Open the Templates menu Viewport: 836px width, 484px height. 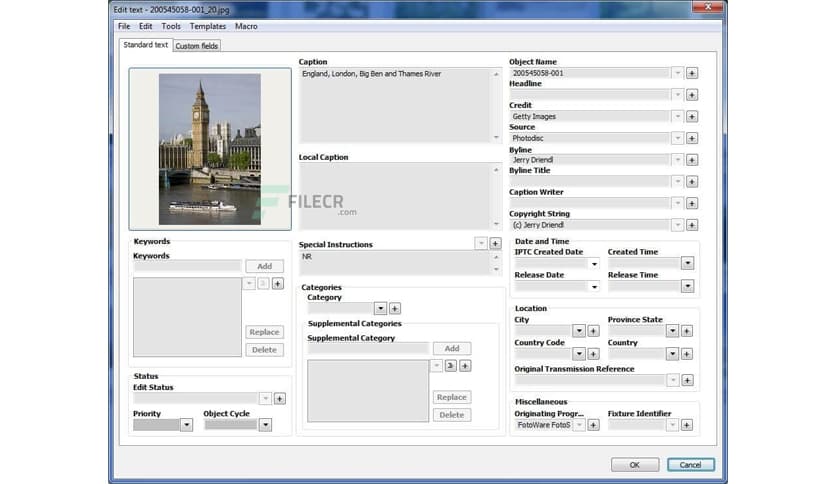point(208,26)
